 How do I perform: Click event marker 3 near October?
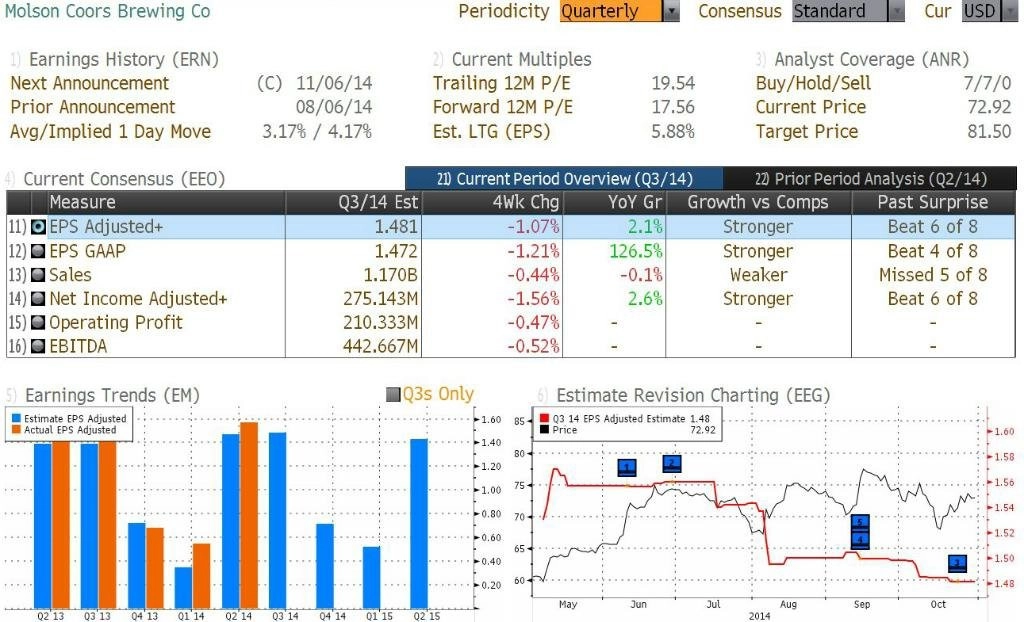957,563
